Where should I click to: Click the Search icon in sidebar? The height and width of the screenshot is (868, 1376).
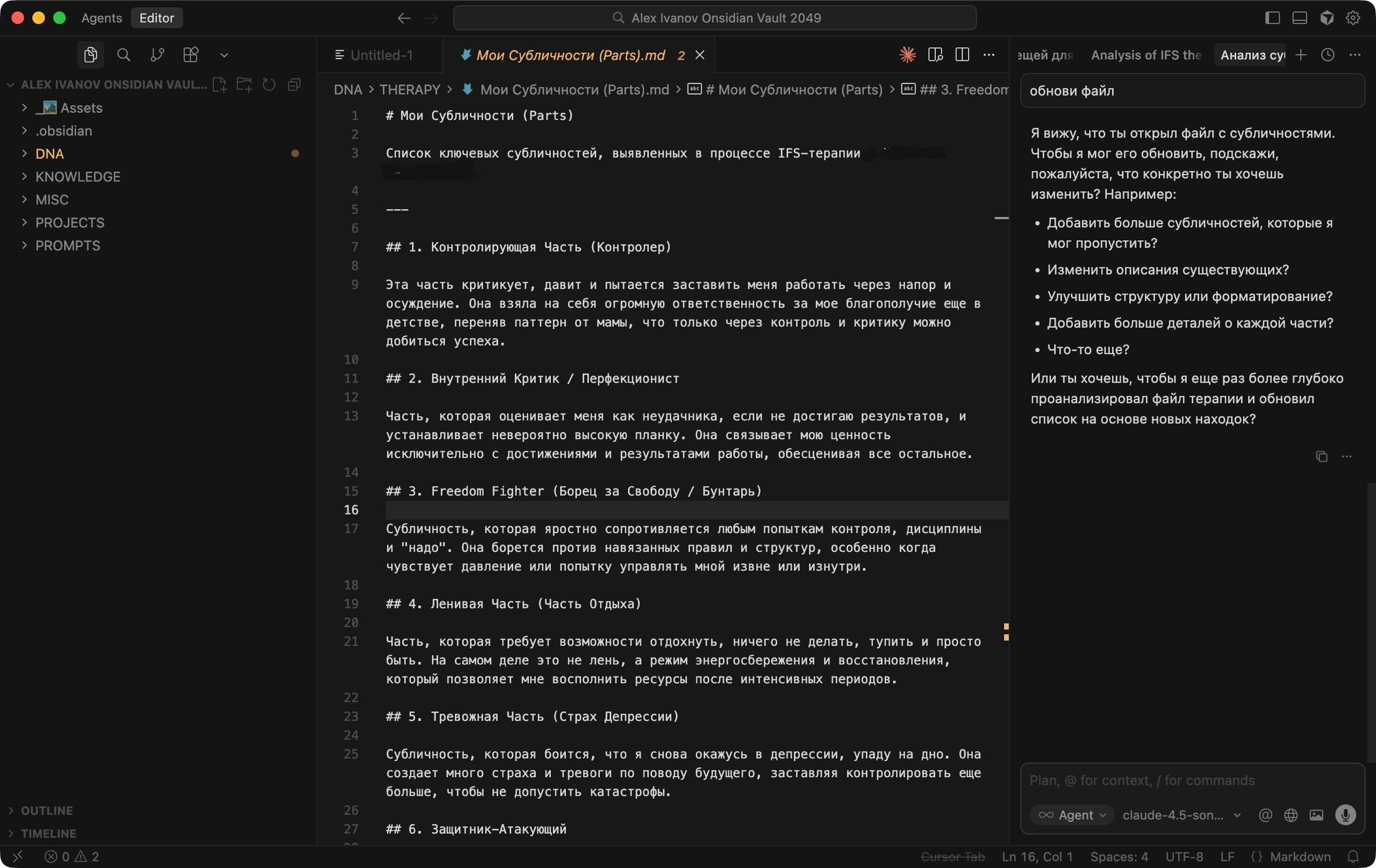(x=124, y=55)
